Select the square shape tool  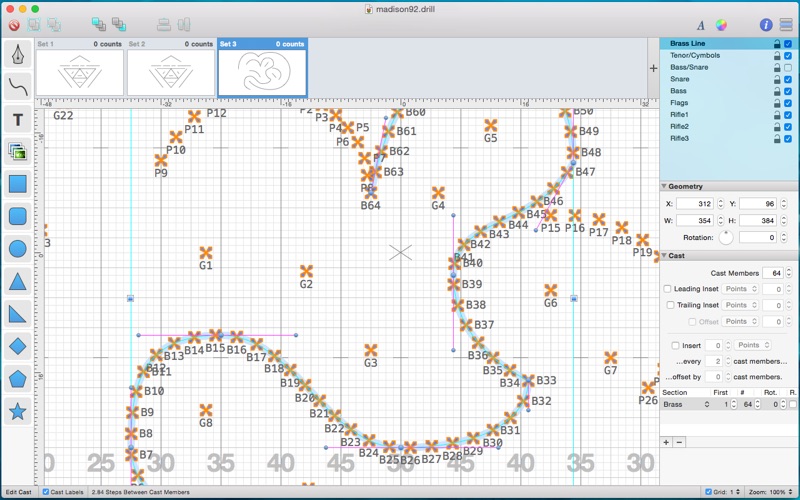tap(18, 184)
